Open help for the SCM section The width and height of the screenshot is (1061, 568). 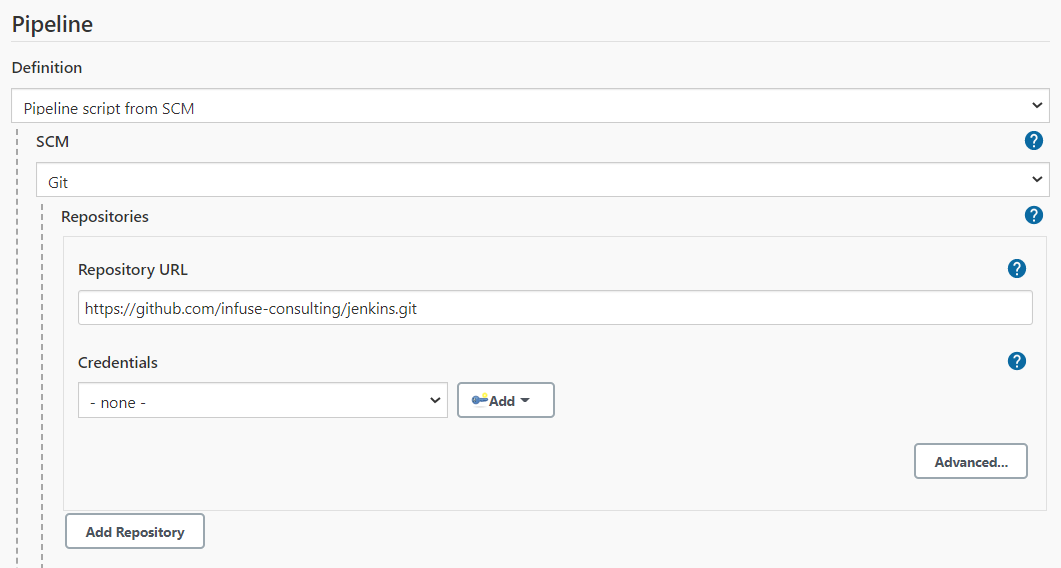click(x=1033, y=141)
